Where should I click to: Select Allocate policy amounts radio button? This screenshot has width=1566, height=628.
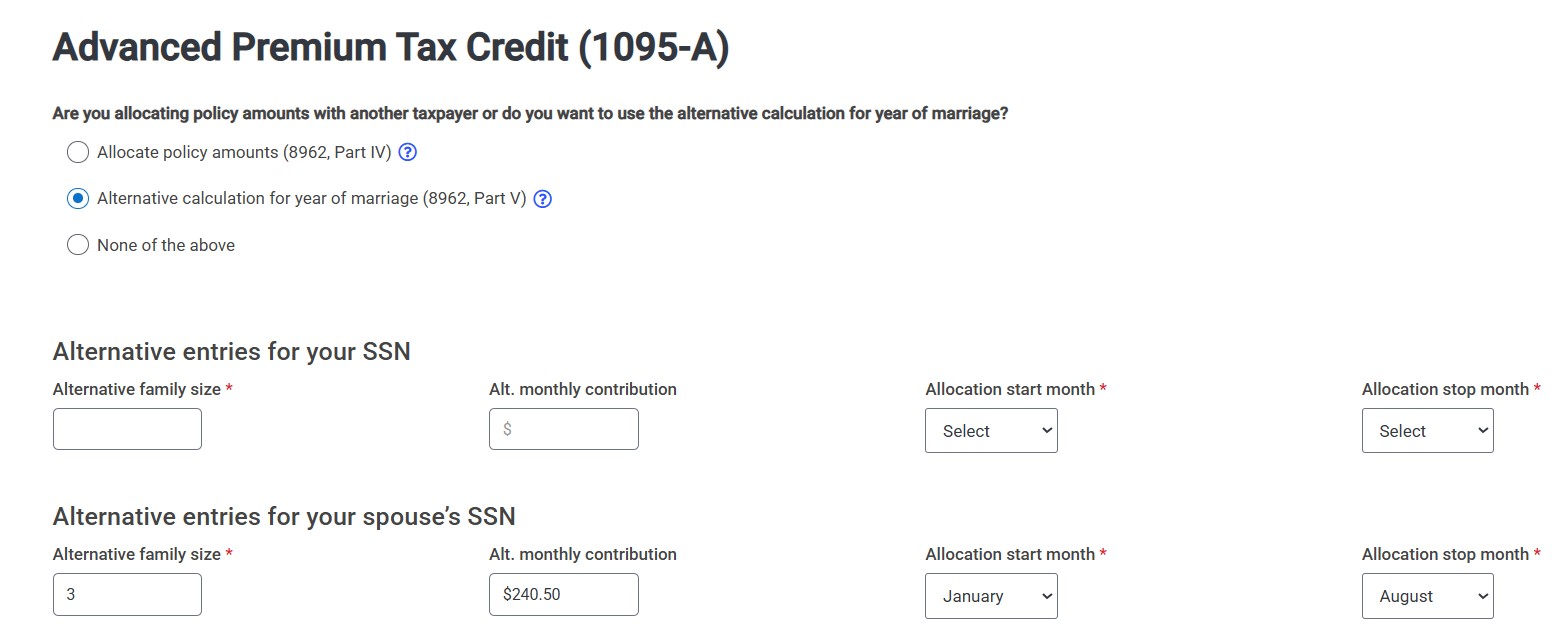(78, 153)
